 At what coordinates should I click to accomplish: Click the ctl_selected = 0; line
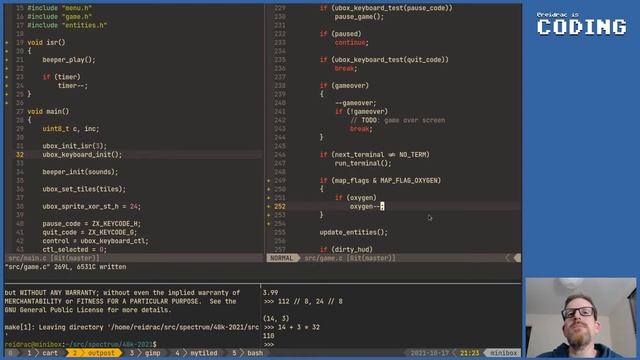click(75, 250)
